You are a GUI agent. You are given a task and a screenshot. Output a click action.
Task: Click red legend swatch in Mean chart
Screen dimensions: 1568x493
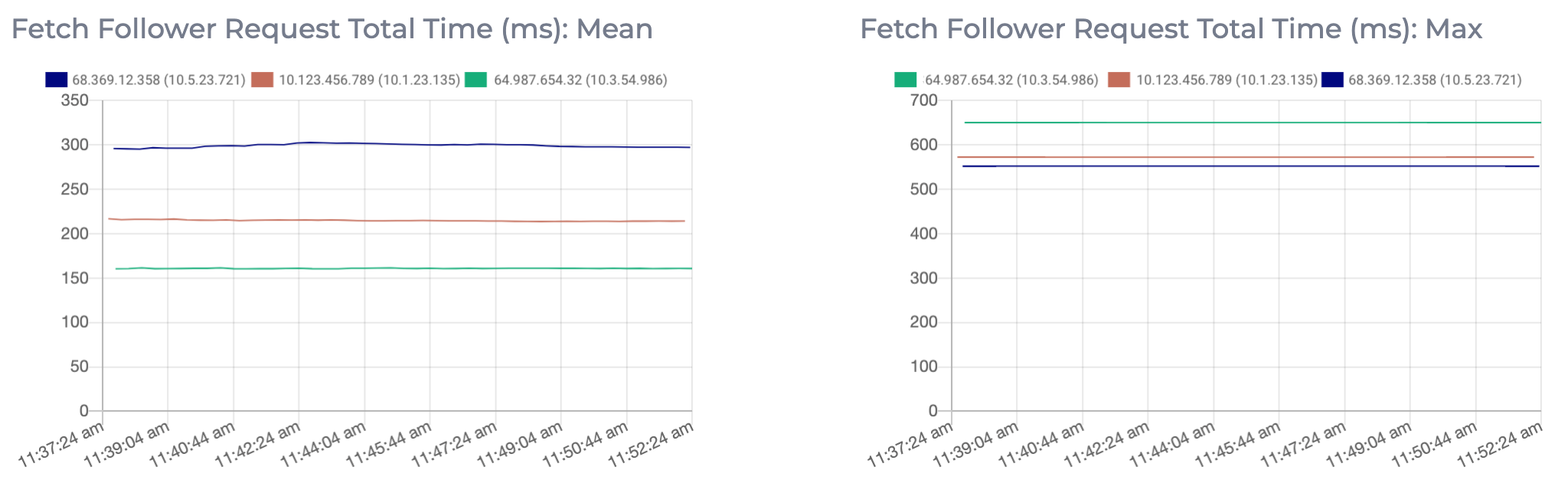pos(263,80)
